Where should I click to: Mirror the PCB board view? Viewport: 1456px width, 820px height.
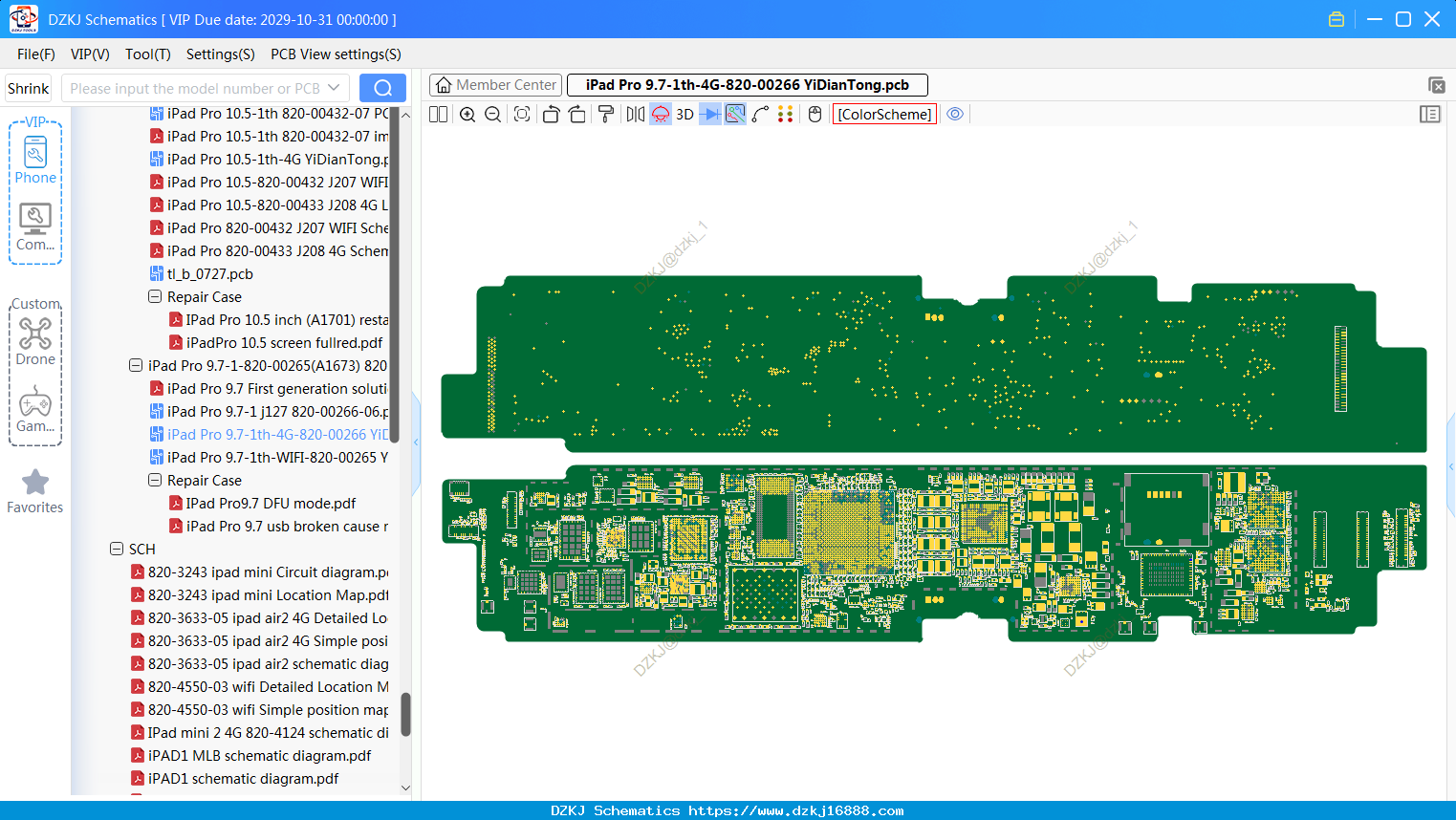636,114
